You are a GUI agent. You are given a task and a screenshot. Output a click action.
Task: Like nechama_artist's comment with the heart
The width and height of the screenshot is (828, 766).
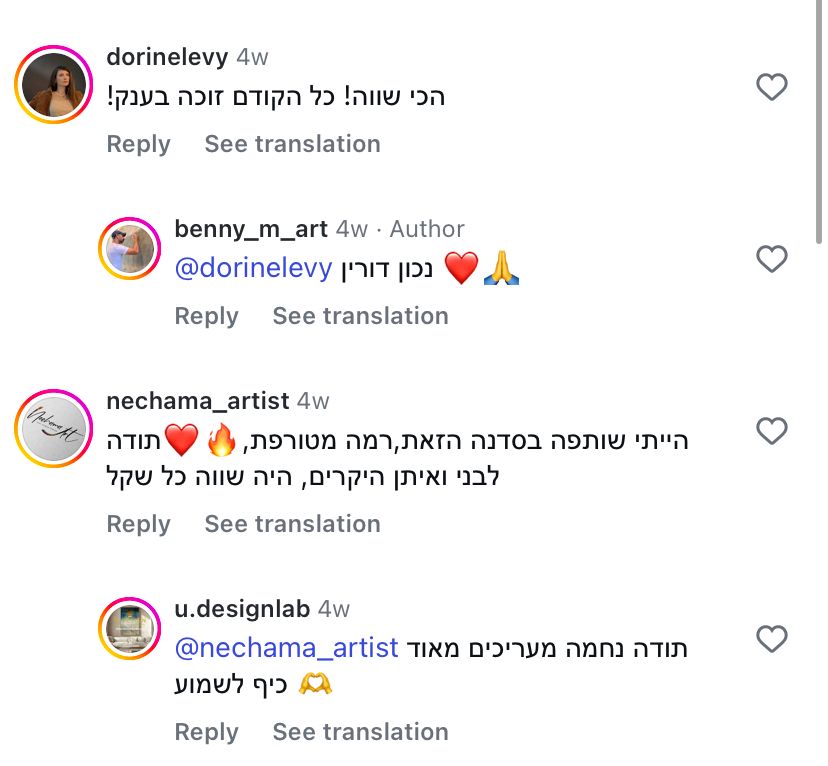click(x=771, y=432)
